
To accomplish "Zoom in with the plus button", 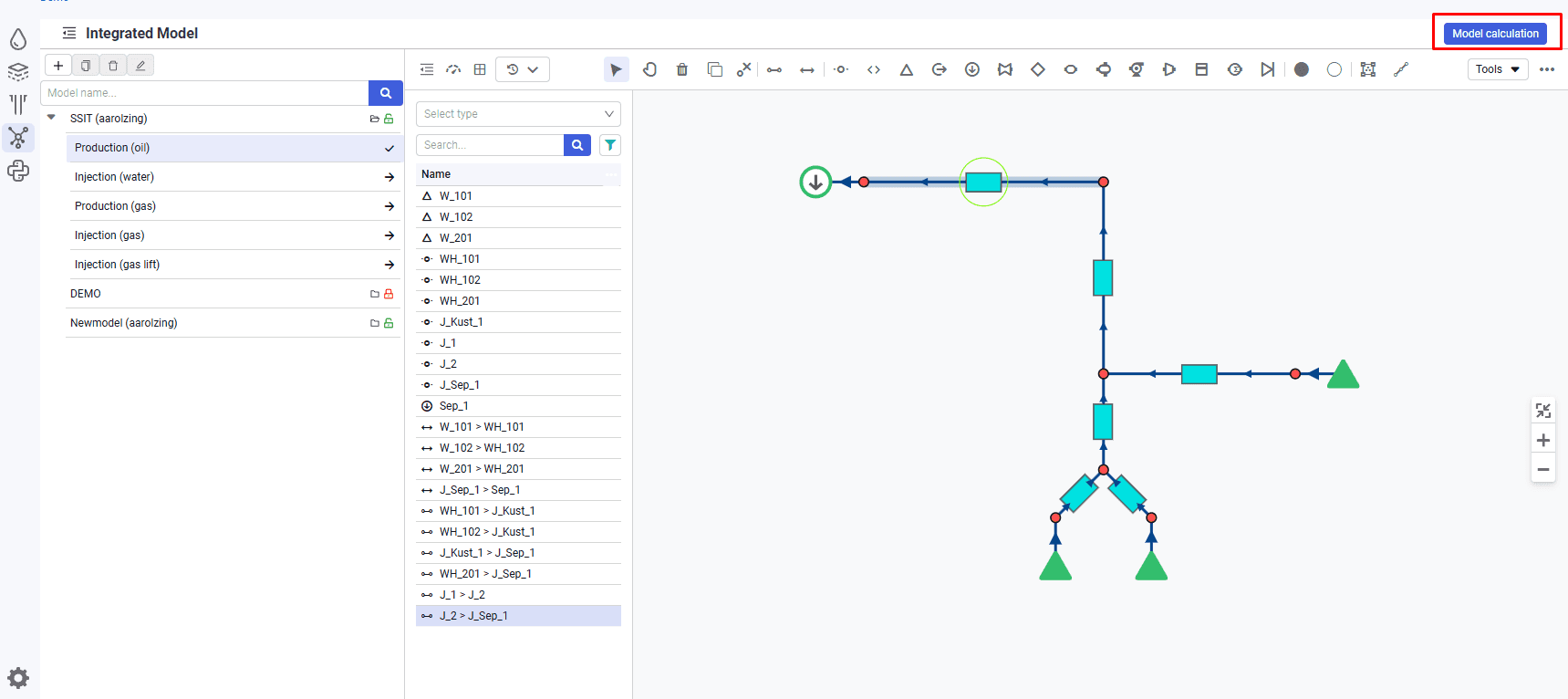I will tap(1543, 441).
